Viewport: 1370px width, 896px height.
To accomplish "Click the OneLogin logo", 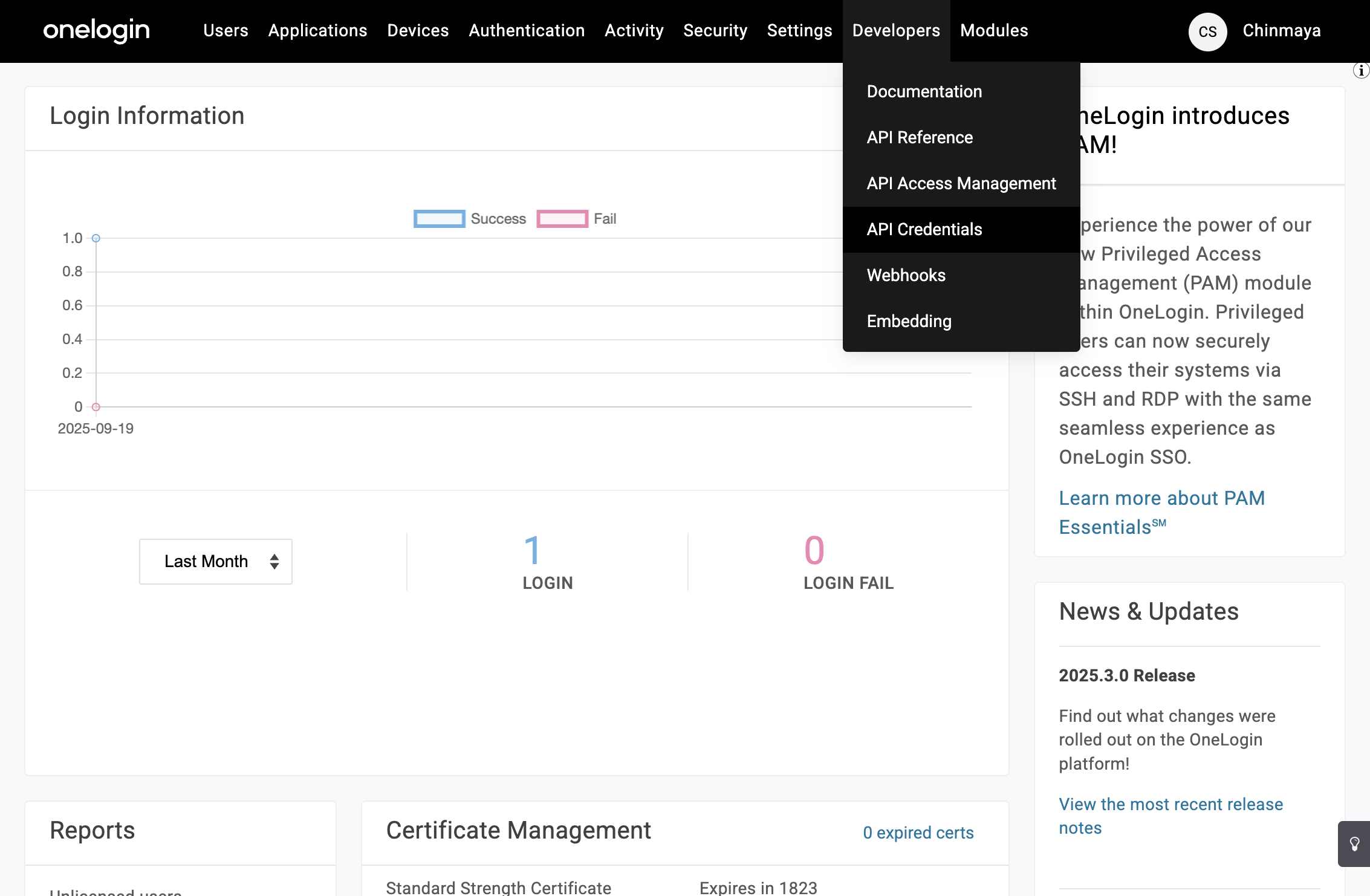I will [96, 30].
